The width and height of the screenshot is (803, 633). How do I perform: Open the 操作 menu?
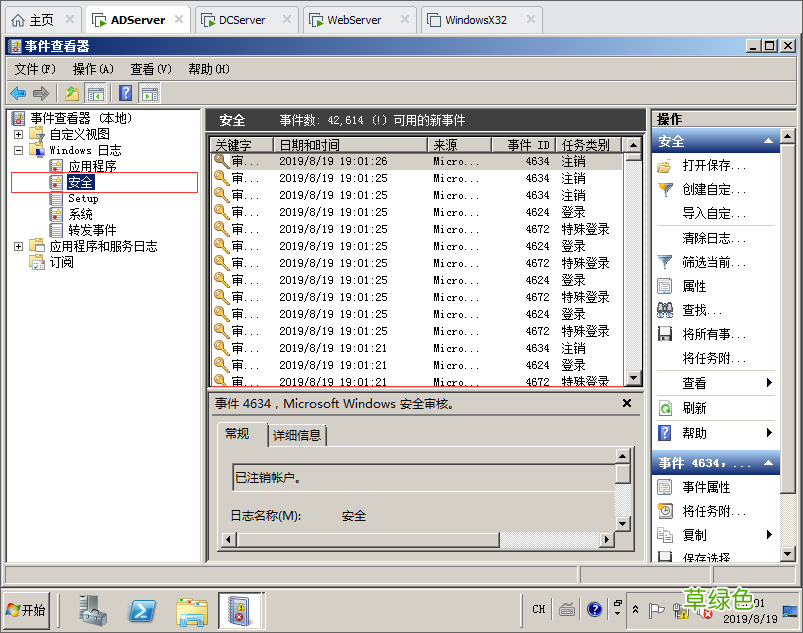coord(91,69)
